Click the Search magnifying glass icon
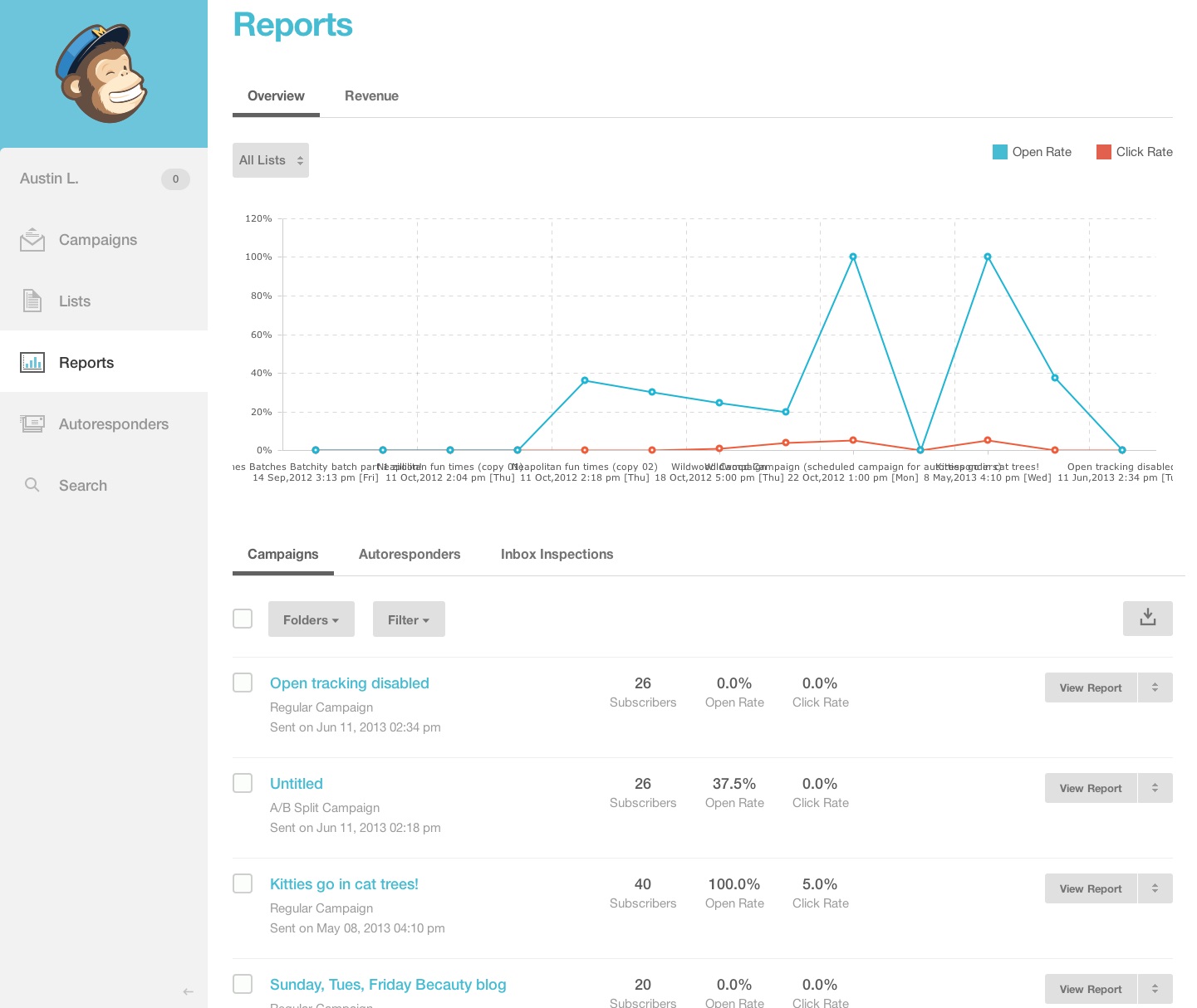 click(x=32, y=485)
